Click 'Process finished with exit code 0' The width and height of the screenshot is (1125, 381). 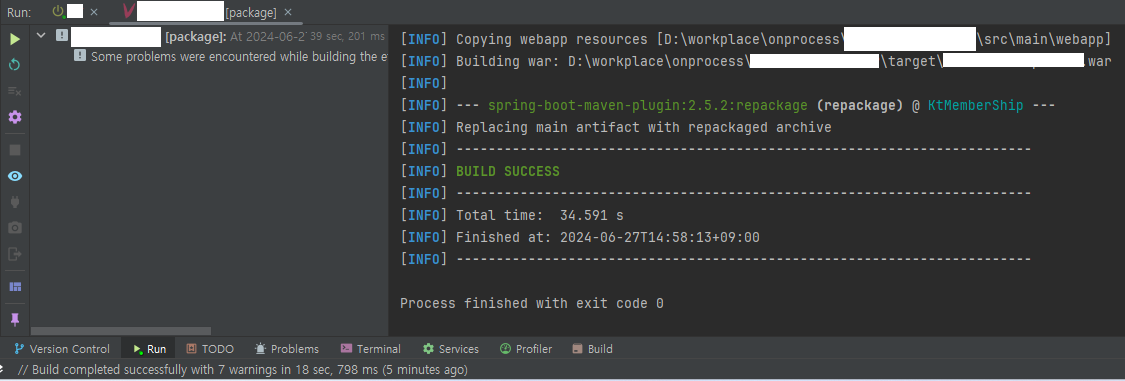coord(532,304)
